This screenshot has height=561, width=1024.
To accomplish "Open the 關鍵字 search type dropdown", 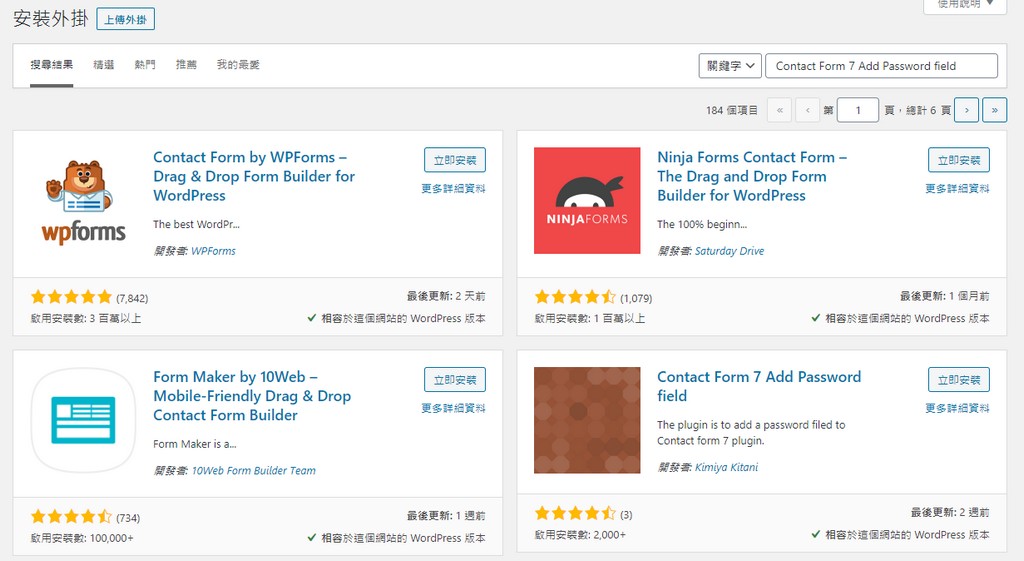I will (x=730, y=66).
